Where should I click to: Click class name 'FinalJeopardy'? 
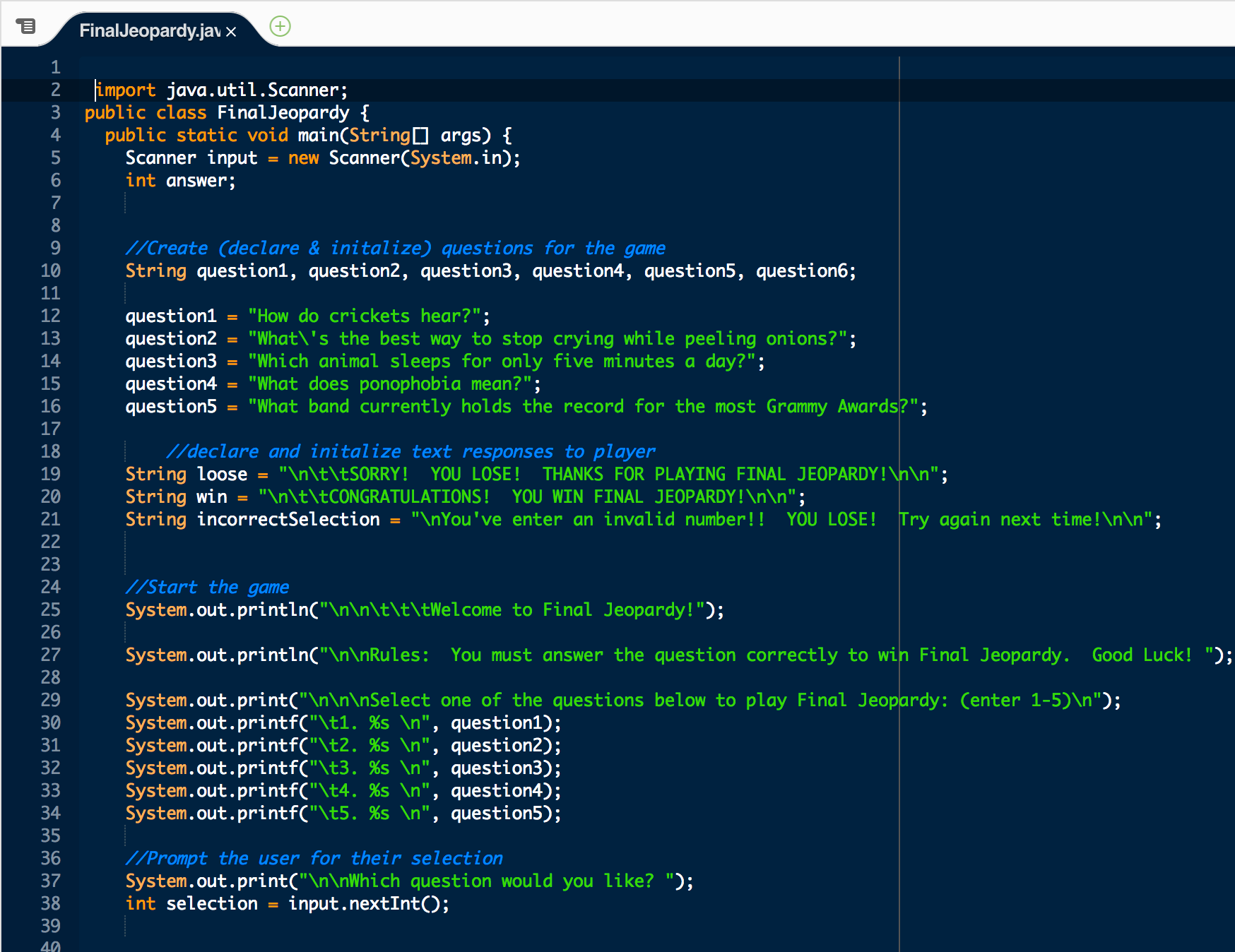[283, 113]
